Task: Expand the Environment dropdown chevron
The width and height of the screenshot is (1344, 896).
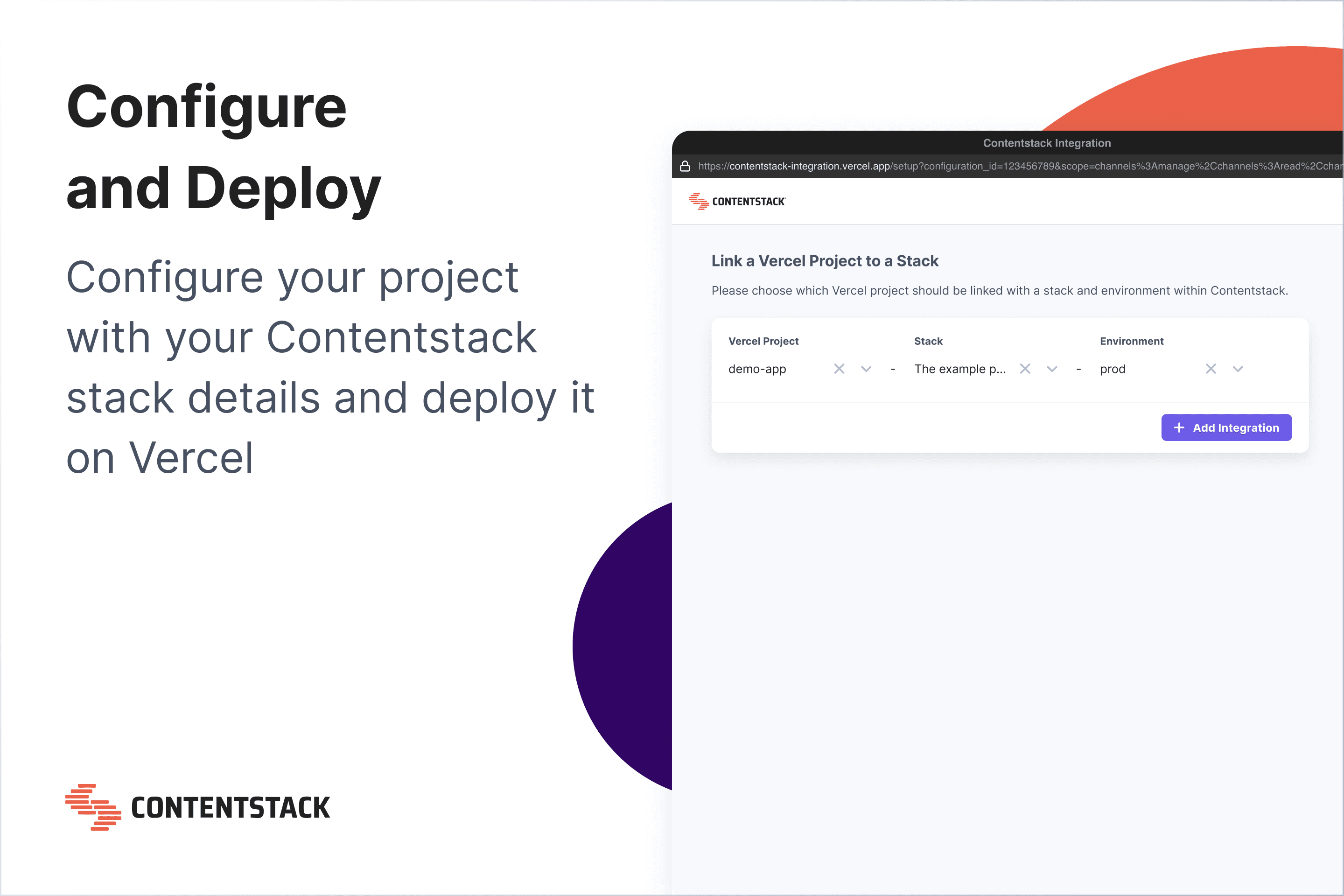Action: (x=1238, y=369)
